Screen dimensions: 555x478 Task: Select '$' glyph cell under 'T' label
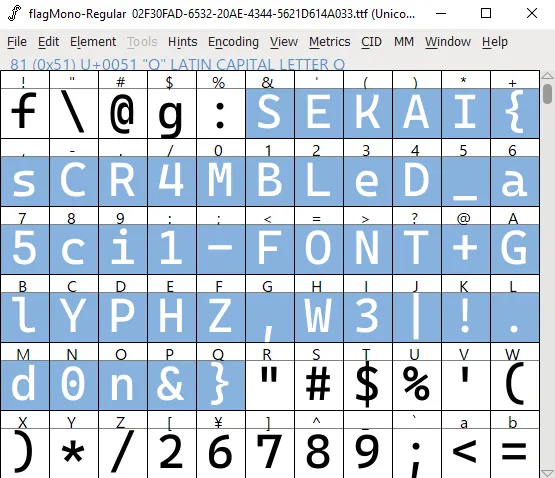click(x=368, y=385)
